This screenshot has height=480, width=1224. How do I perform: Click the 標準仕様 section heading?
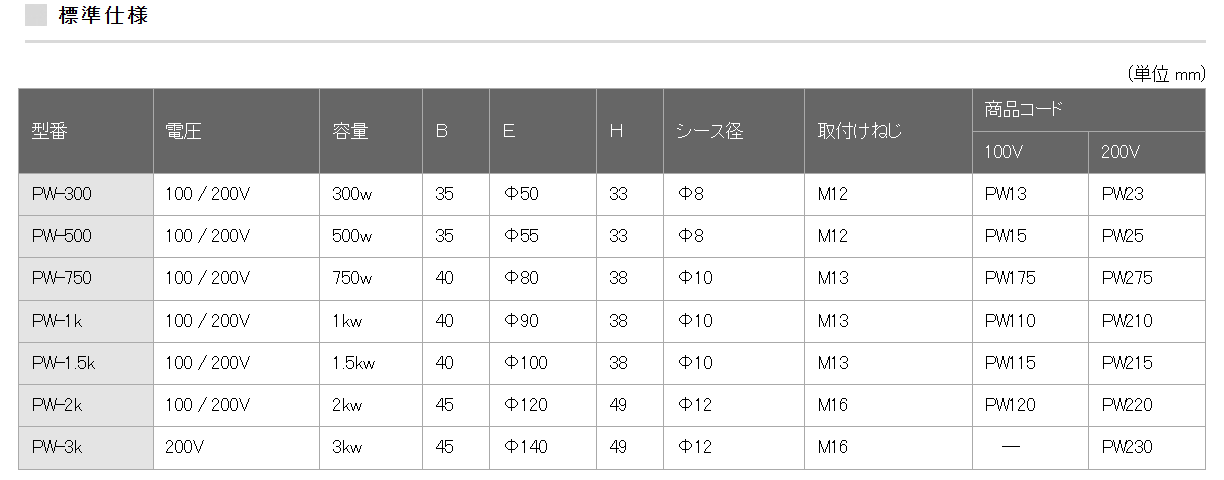tap(103, 16)
